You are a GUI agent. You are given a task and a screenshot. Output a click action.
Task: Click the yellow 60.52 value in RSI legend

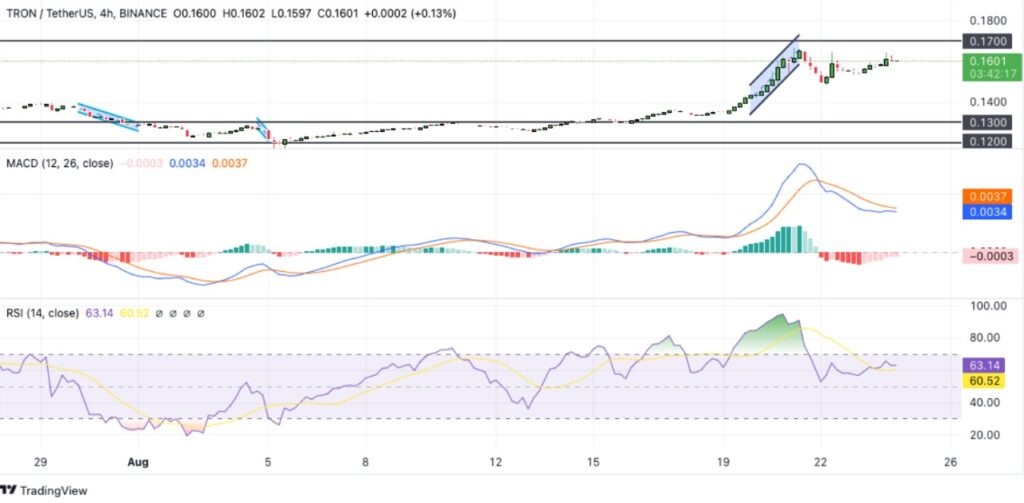[135, 314]
